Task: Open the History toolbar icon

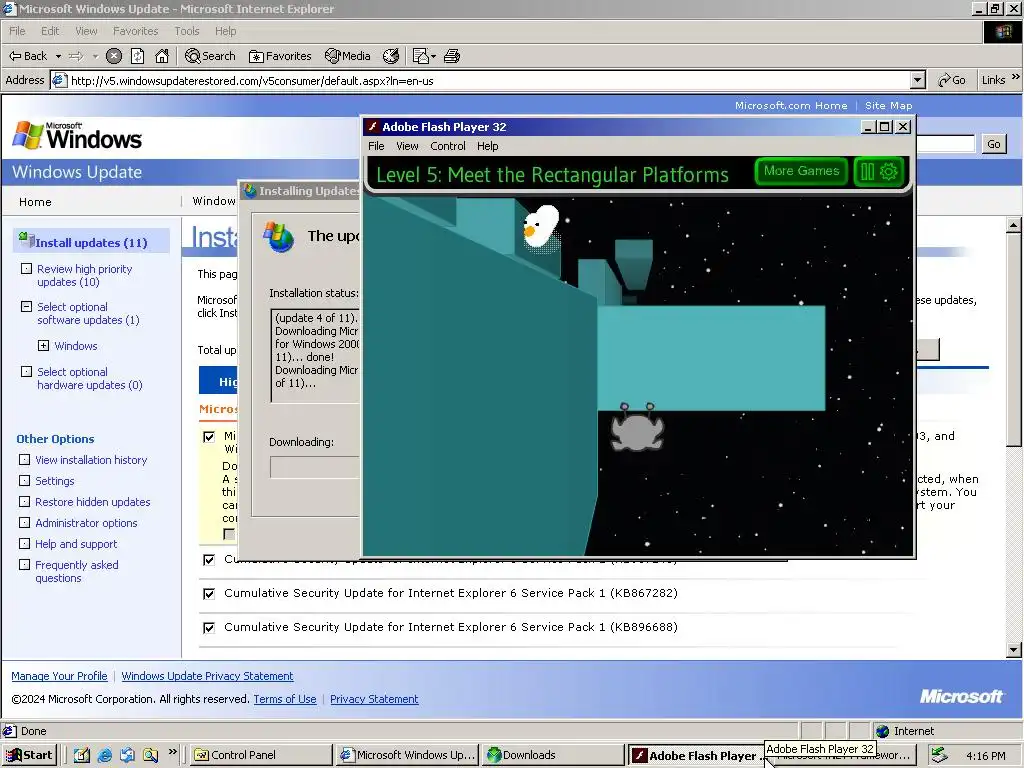Action: pos(391,56)
